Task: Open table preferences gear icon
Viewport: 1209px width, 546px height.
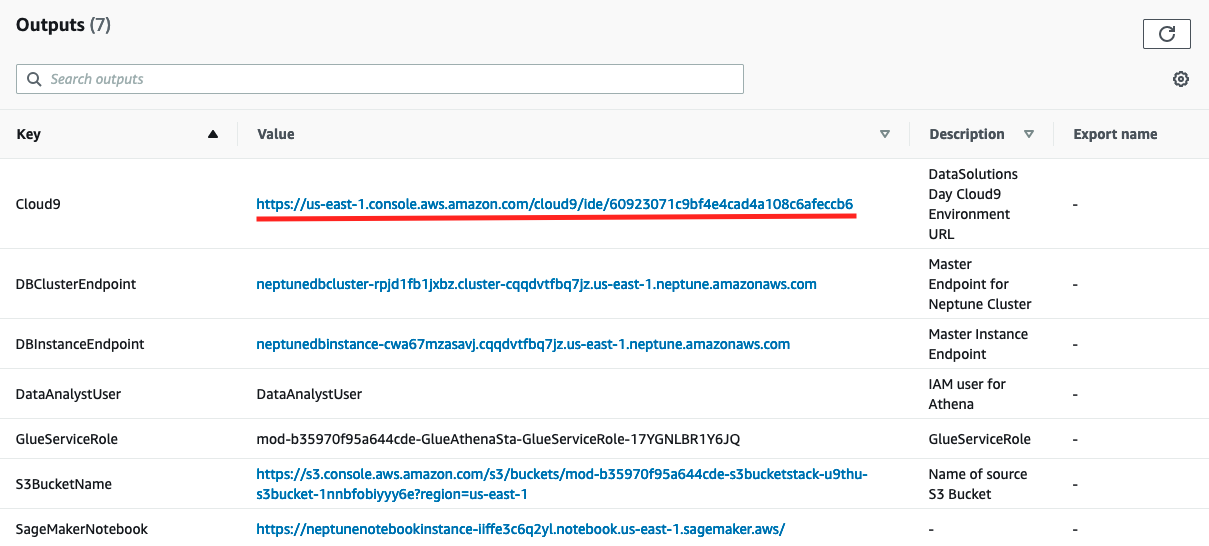Action: [1180, 79]
